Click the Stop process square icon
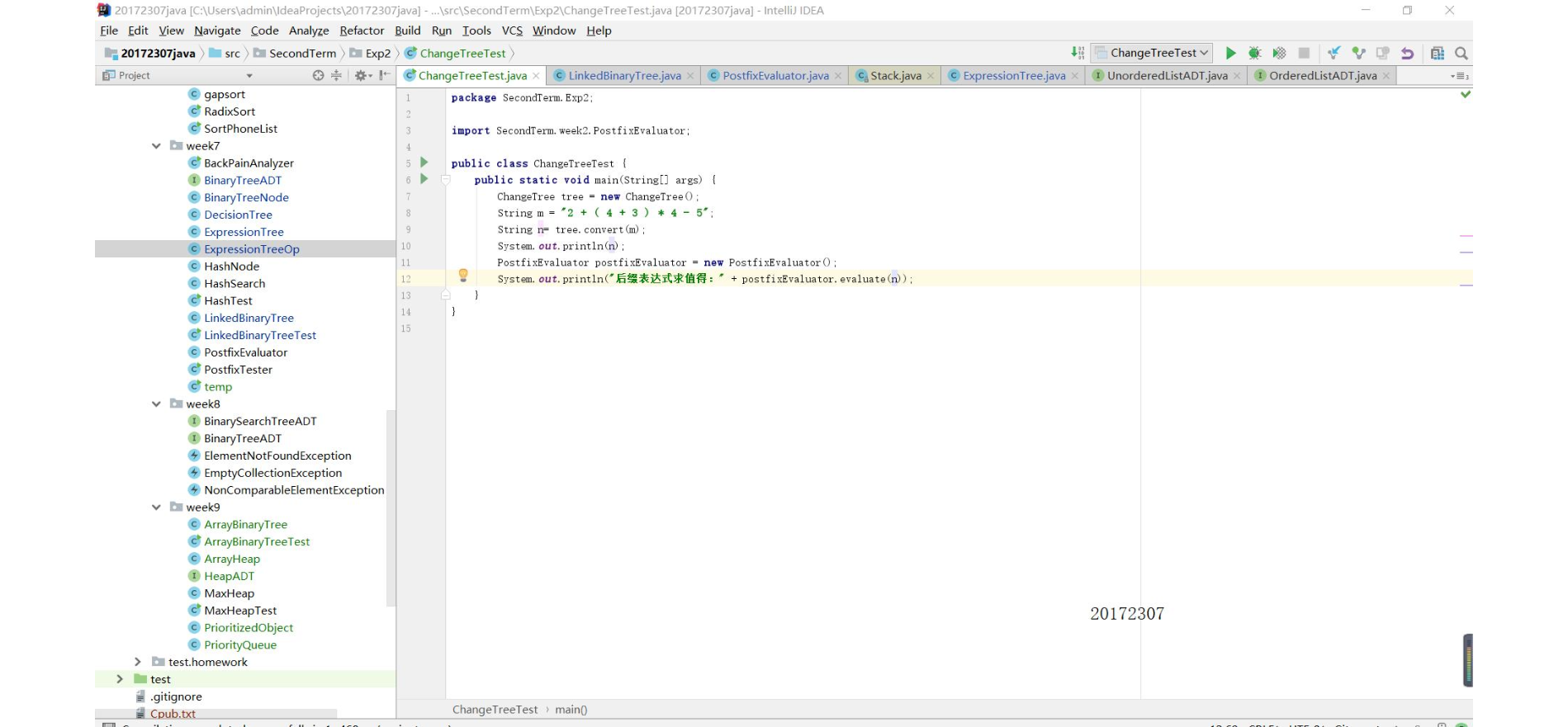The height and width of the screenshot is (727, 1568). (1304, 53)
